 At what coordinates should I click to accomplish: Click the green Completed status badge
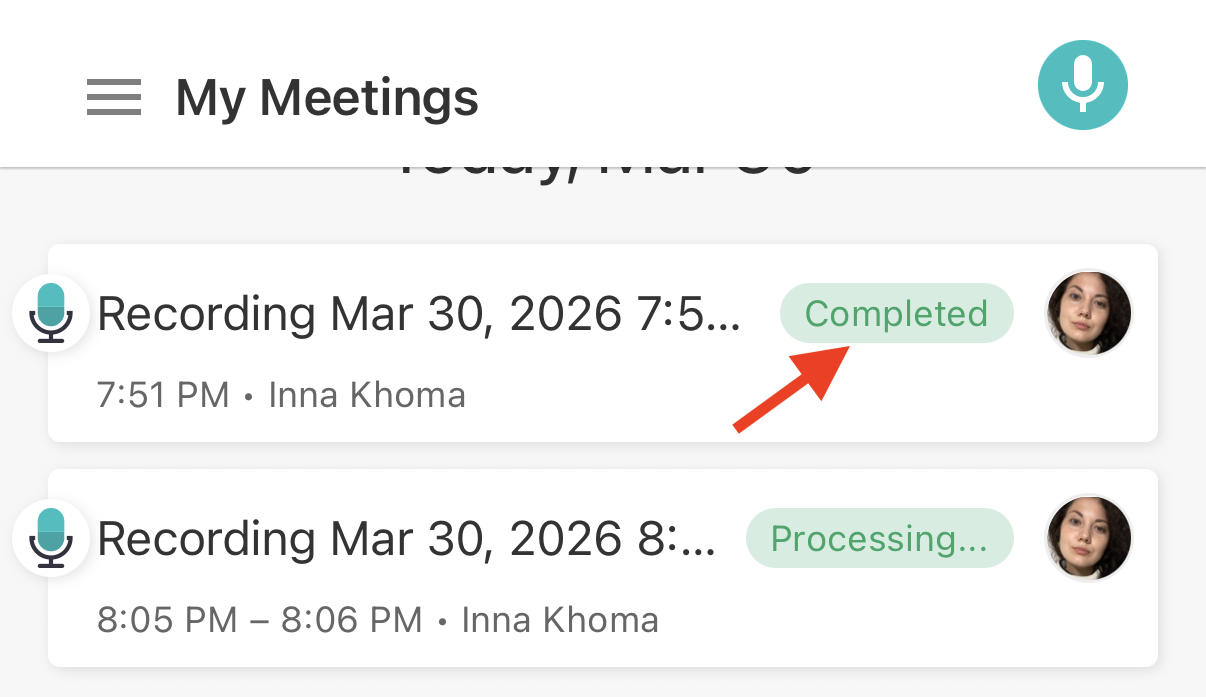[896, 314]
